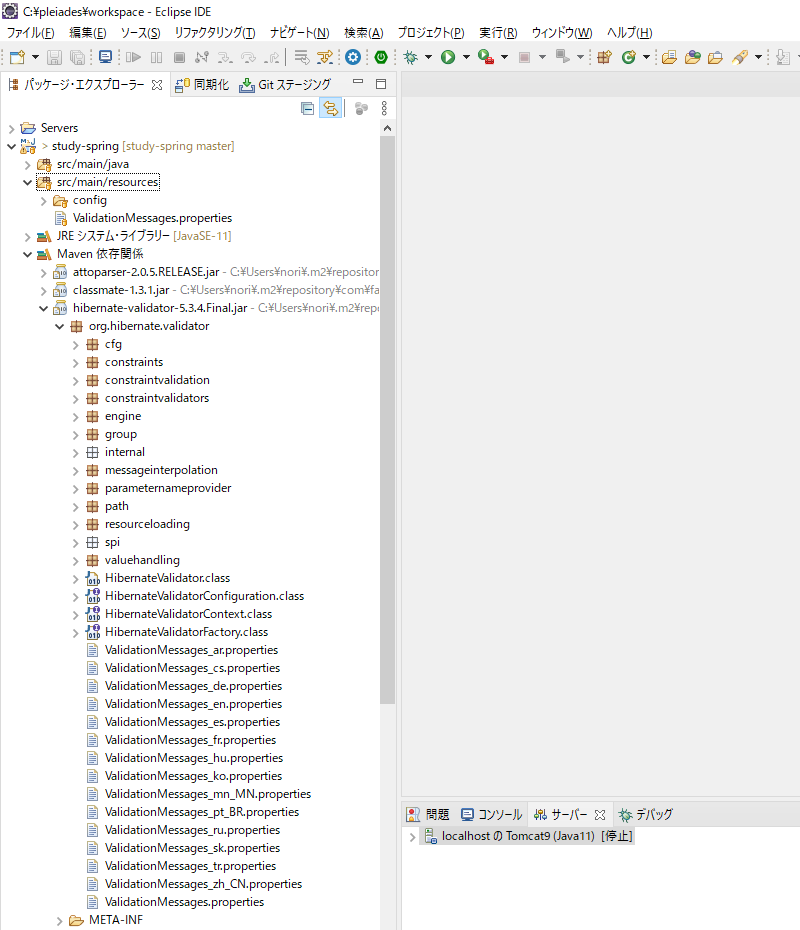Switch to the コンソール tab
Screen dimensions: 800x930
(x=492, y=815)
